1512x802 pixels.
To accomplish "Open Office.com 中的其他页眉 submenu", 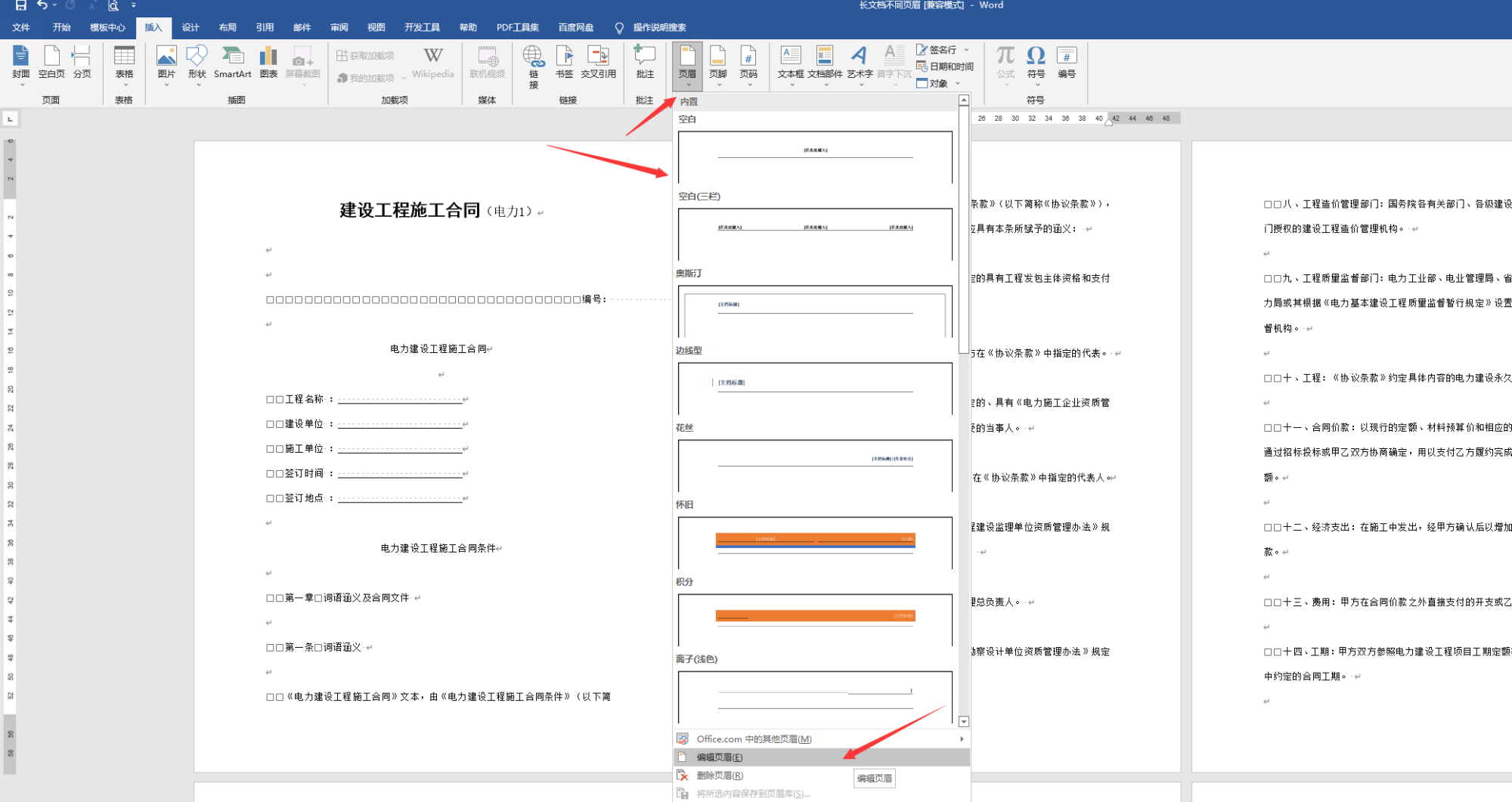I will click(756, 739).
